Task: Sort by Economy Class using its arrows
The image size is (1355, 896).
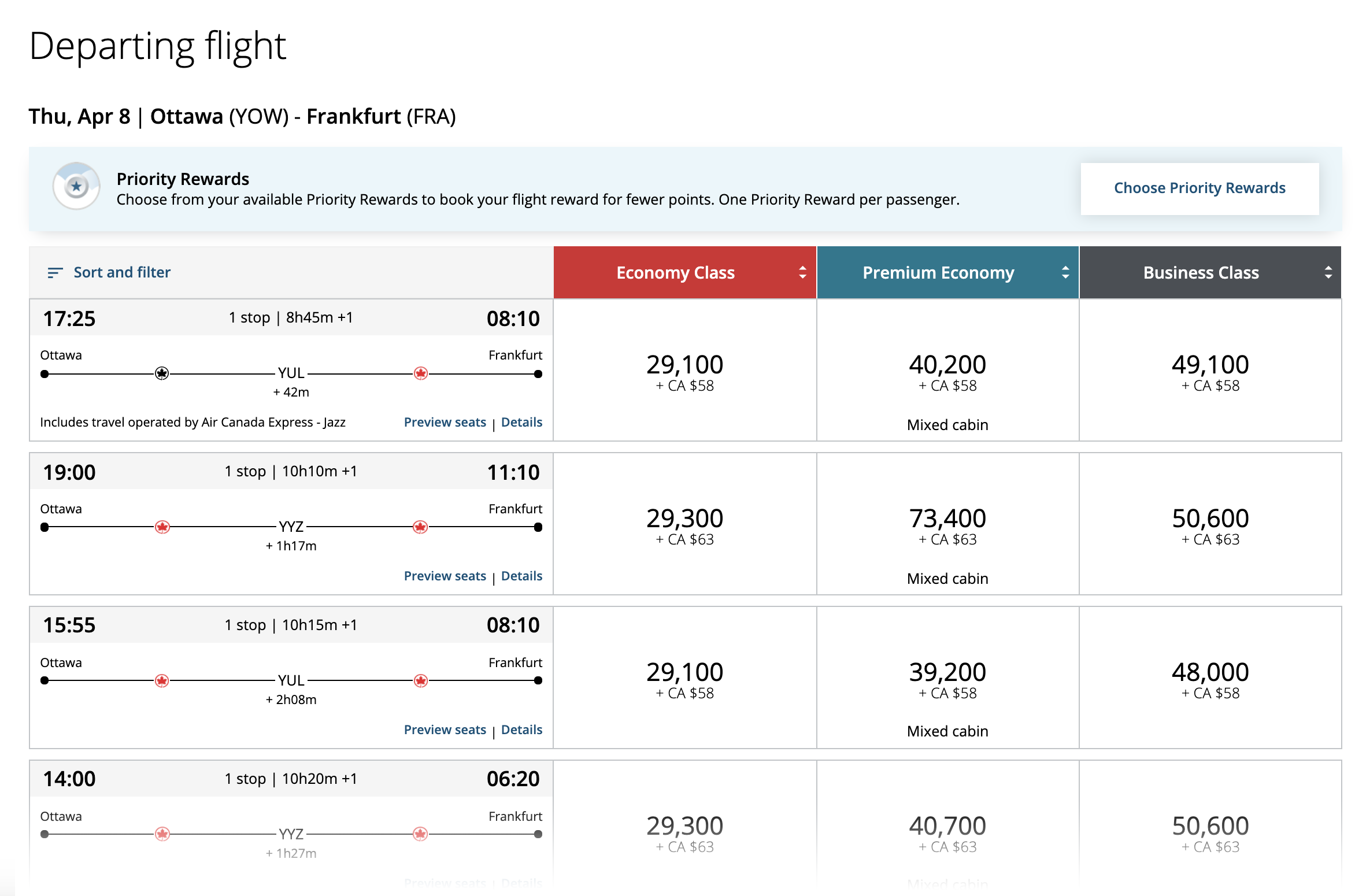Action: point(802,273)
